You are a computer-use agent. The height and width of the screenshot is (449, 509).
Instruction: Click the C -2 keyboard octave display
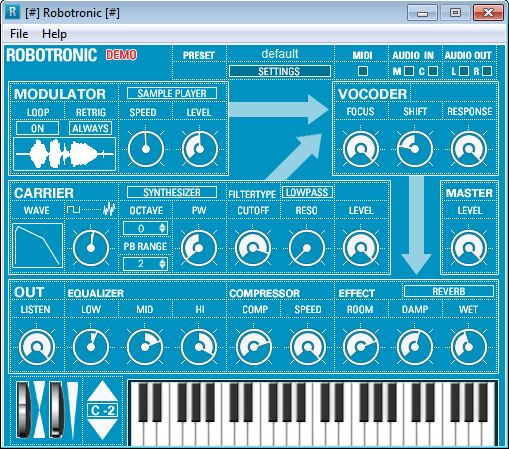tap(102, 410)
